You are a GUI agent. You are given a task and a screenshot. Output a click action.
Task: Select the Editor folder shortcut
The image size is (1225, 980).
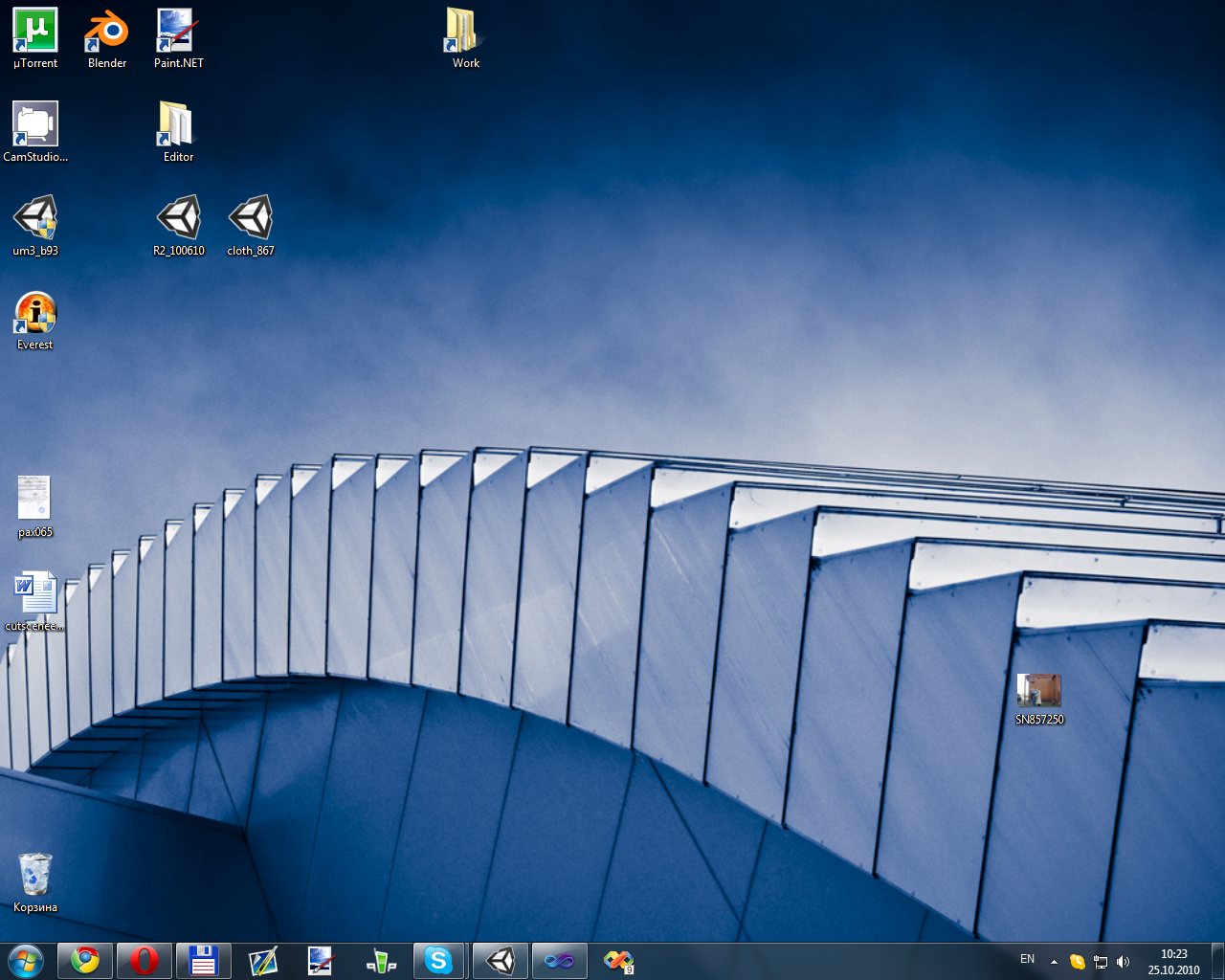178,125
